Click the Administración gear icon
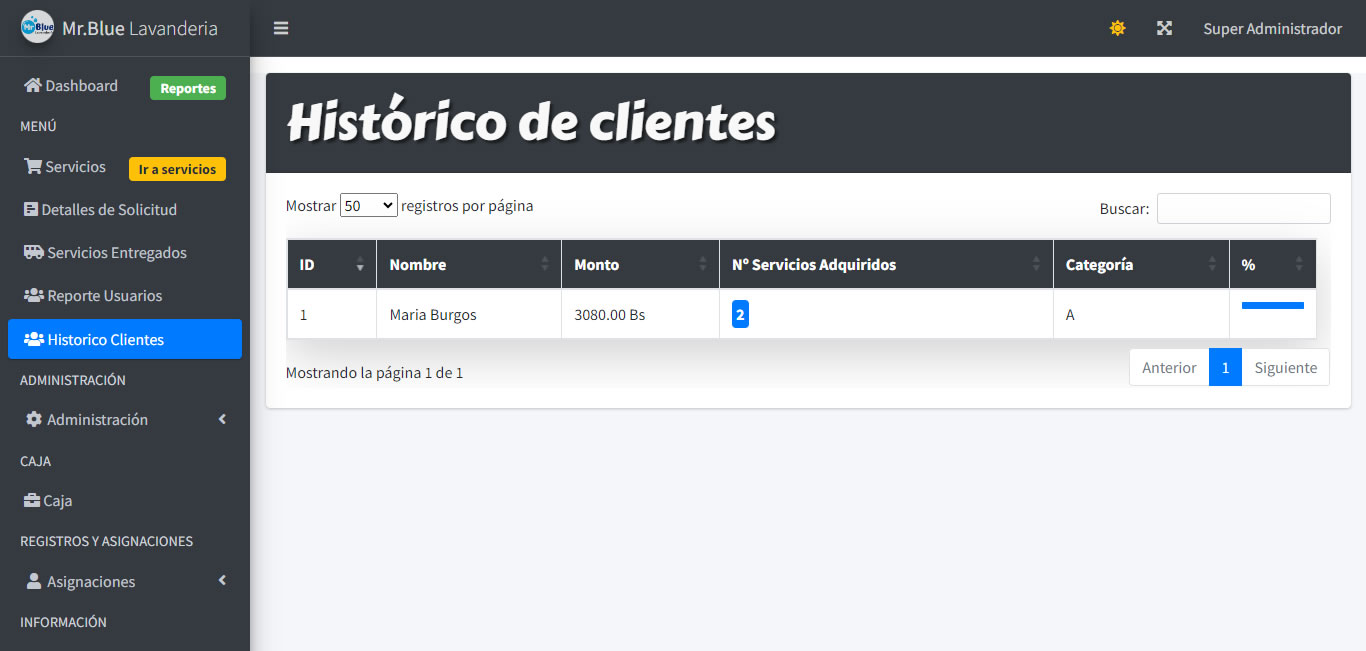 (34, 419)
